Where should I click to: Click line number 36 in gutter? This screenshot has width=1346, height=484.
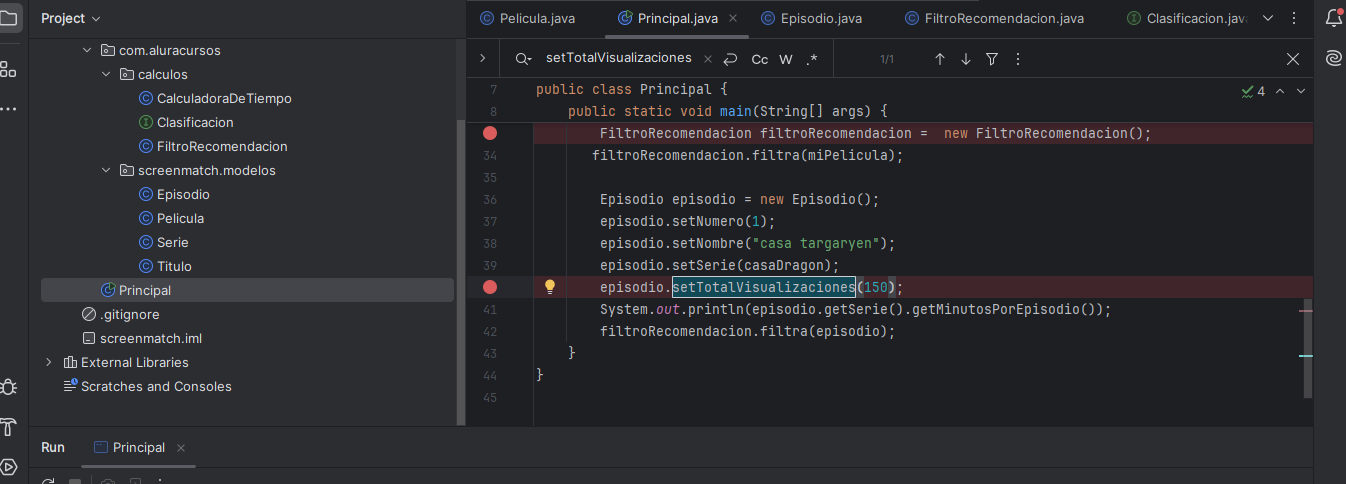[489, 199]
